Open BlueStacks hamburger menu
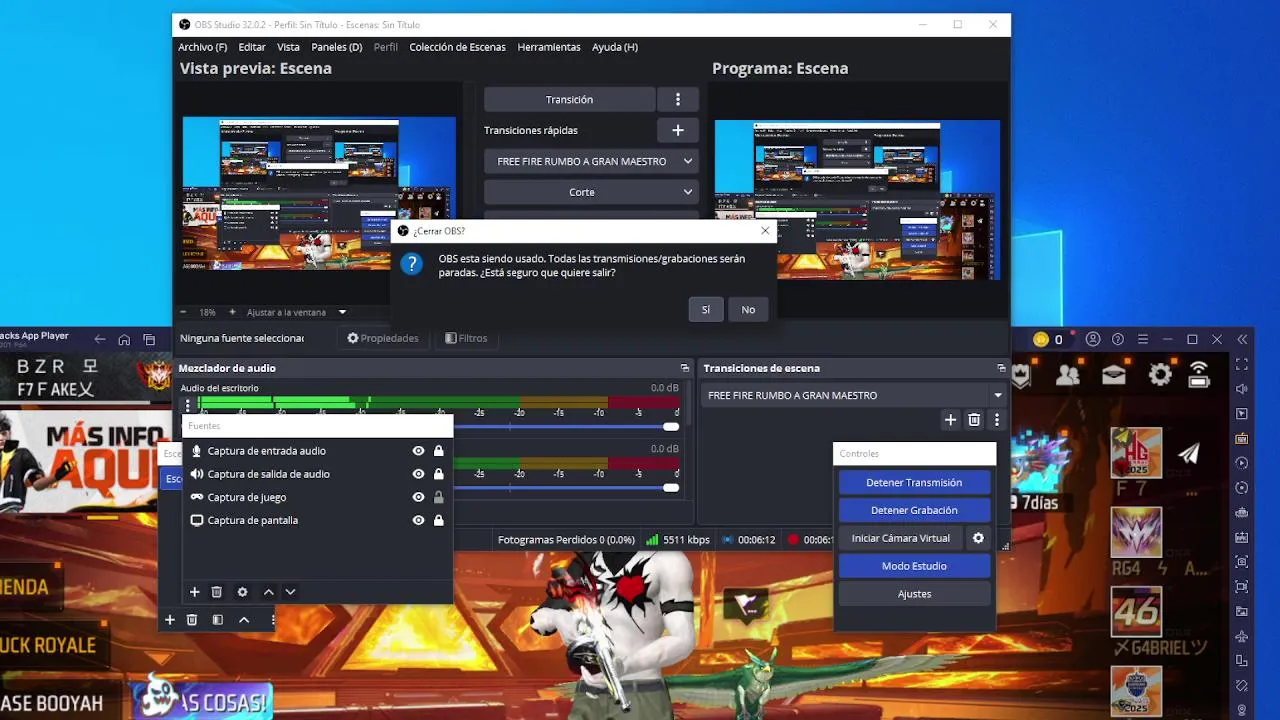The height and width of the screenshot is (720, 1280). 1143,340
